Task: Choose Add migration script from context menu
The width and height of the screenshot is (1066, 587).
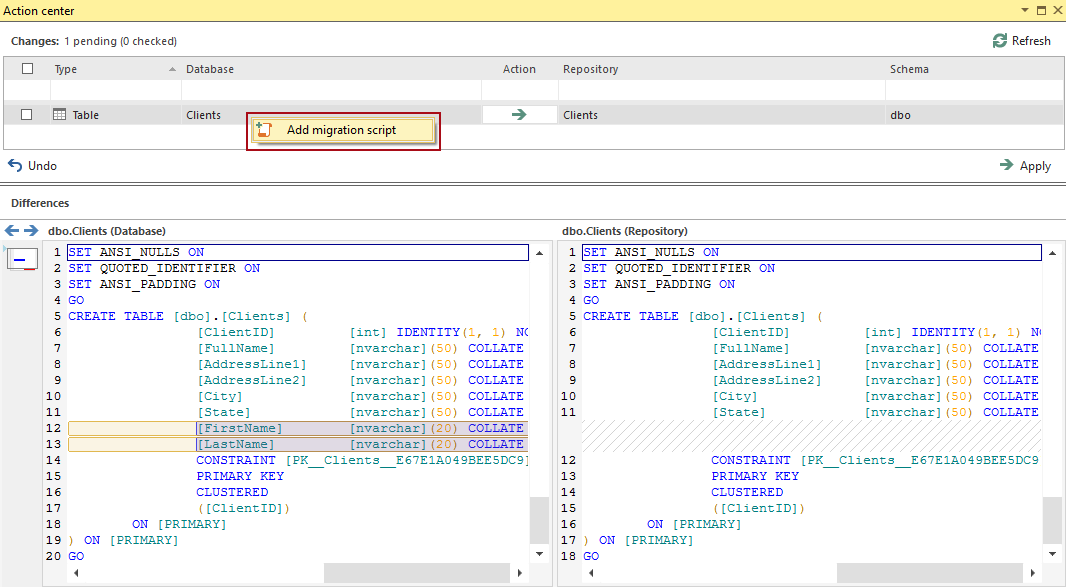Action: tap(341, 130)
